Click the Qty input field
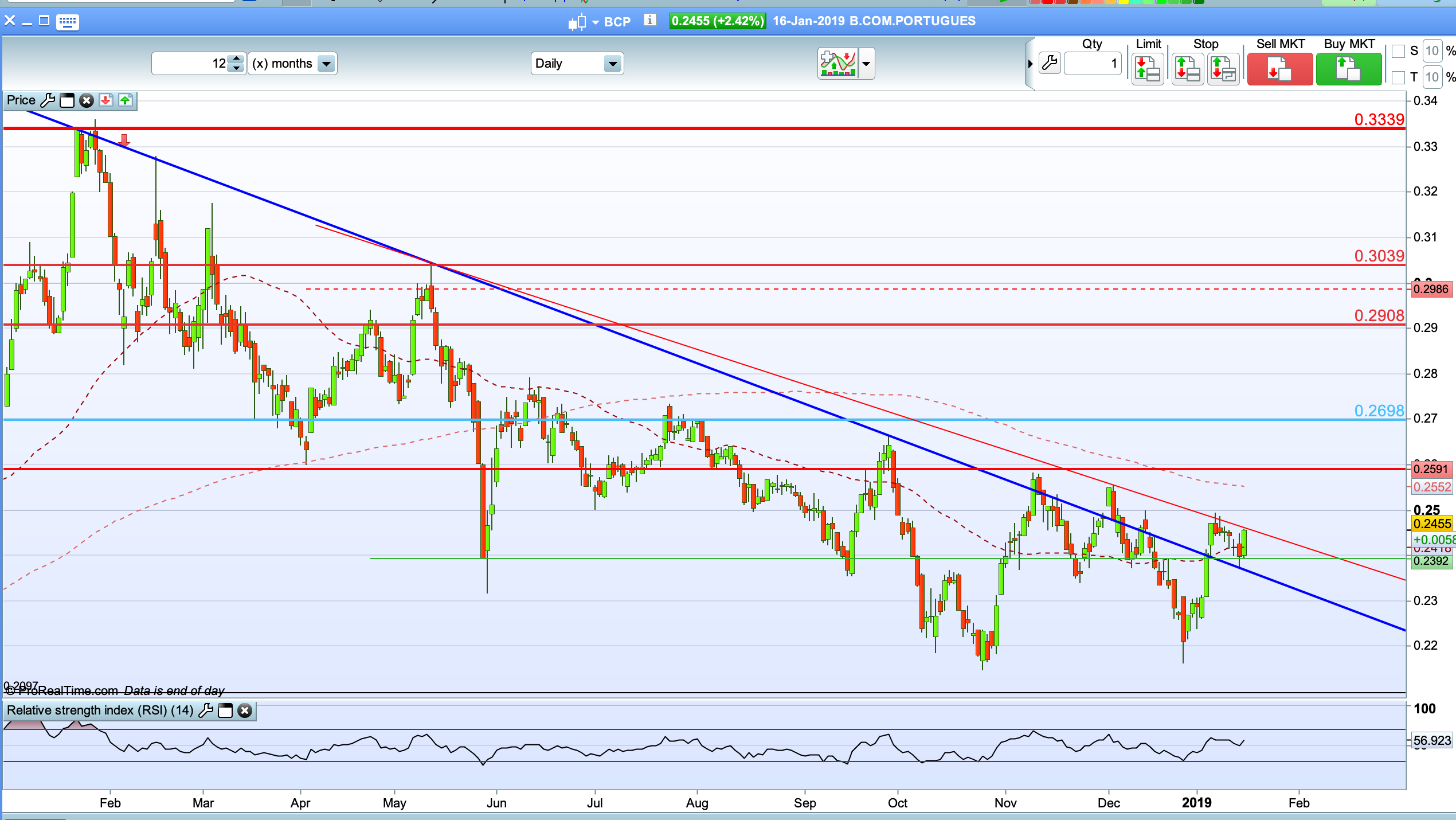The width and height of the screenshot is (1456, 820). pyautogui.click(x=1092, y=64)
